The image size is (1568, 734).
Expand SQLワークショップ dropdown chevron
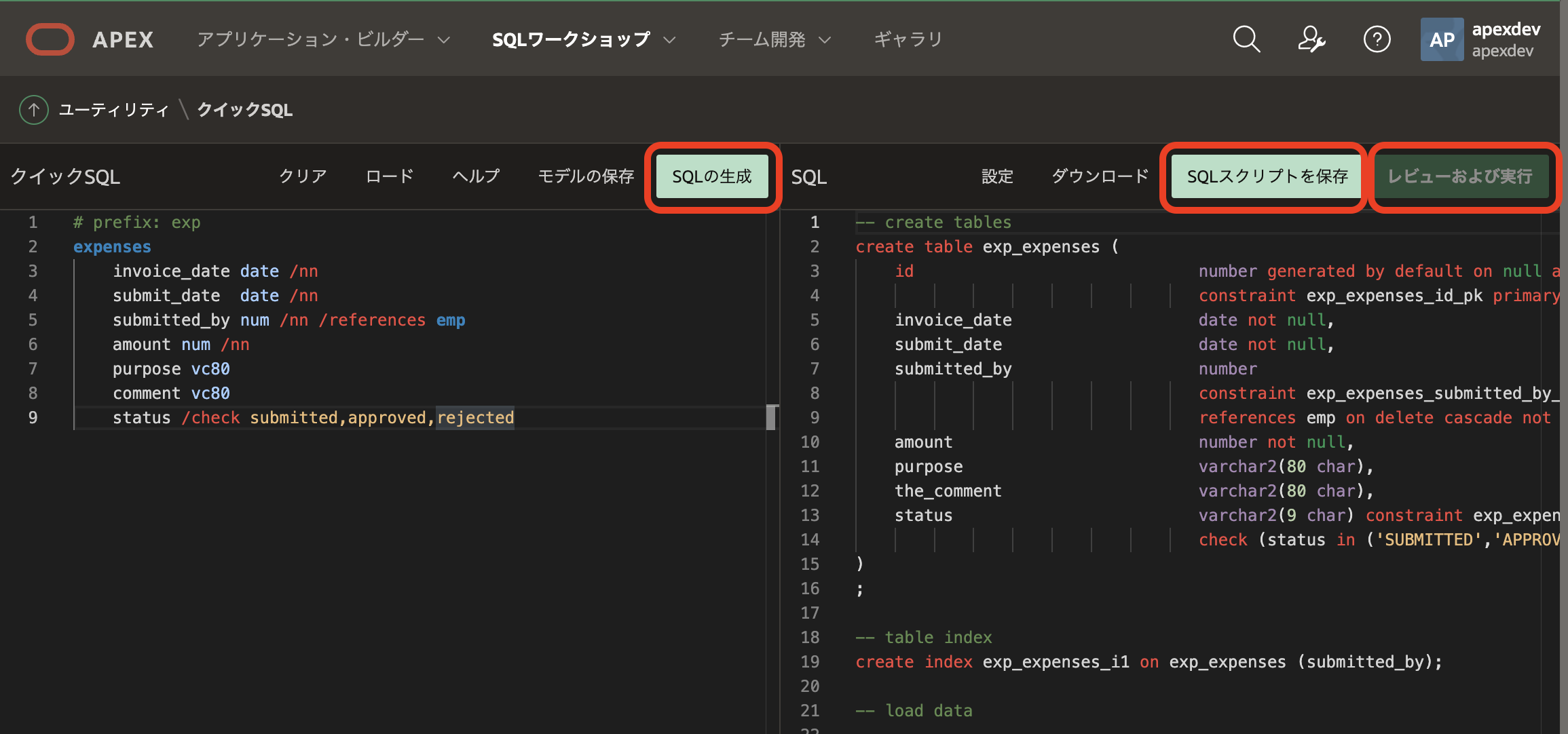(669, 40)
